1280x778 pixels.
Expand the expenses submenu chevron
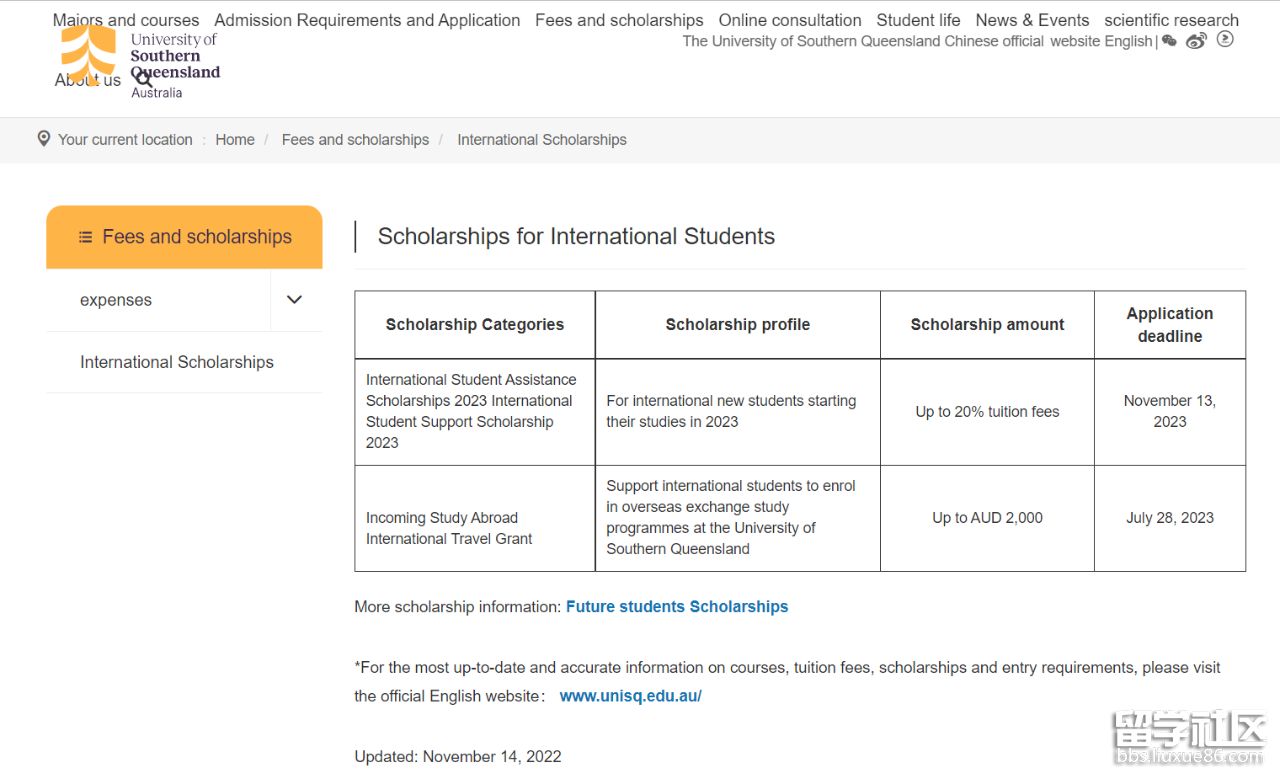pyautogui.click(x=294, y=299)
